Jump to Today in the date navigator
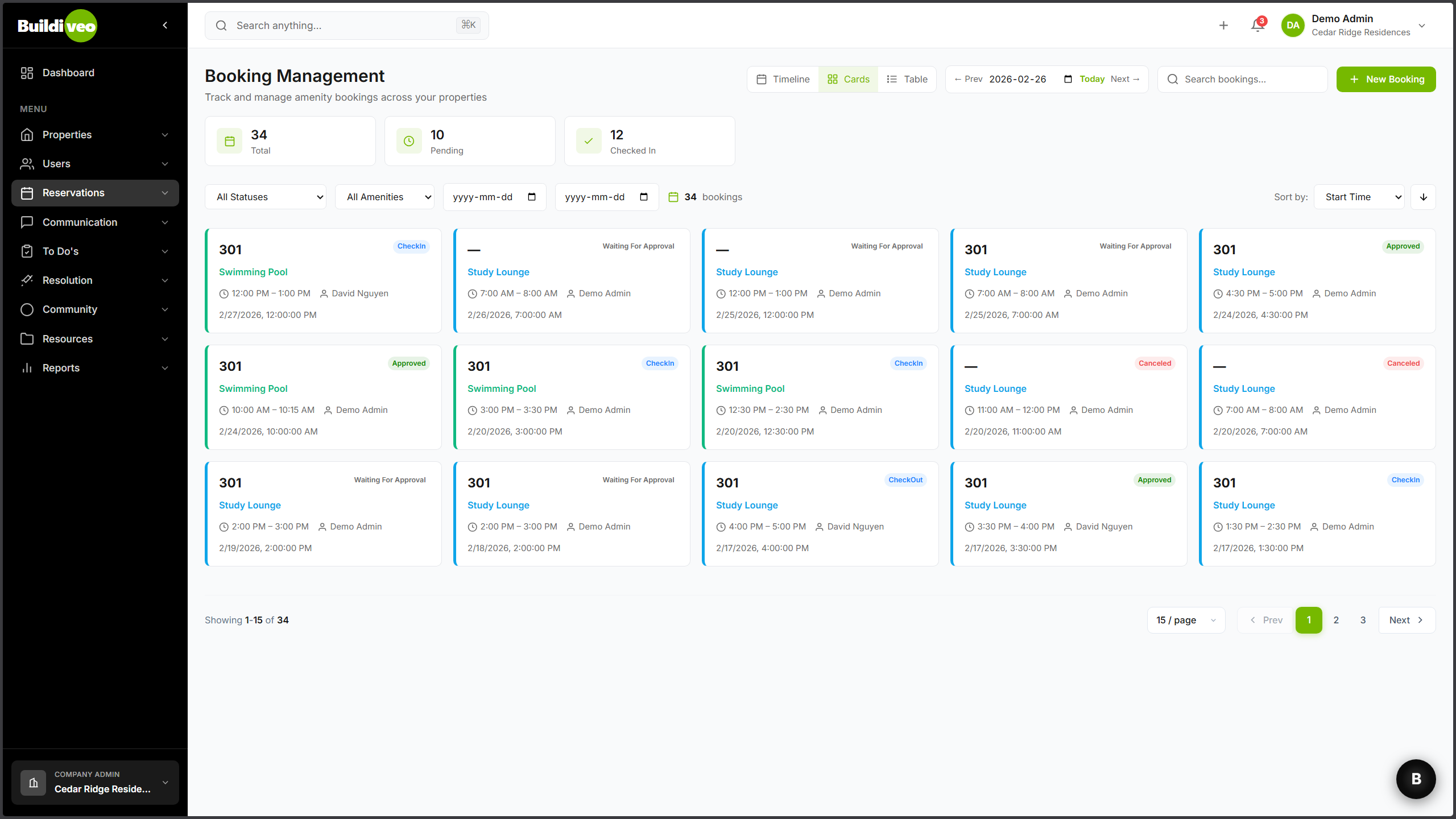 tap(1092, 79)
